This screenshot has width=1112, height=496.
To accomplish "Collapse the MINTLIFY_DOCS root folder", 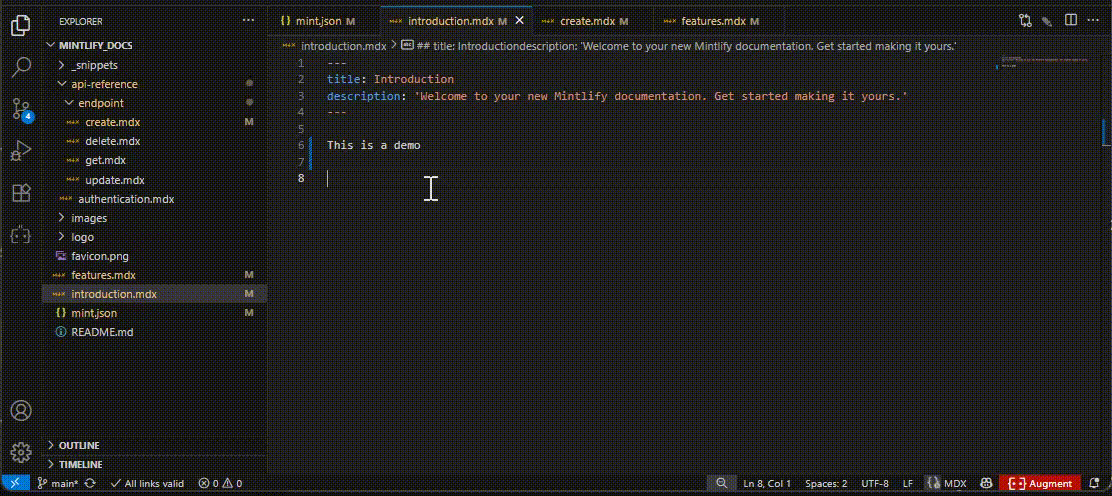I will point(155,45).
